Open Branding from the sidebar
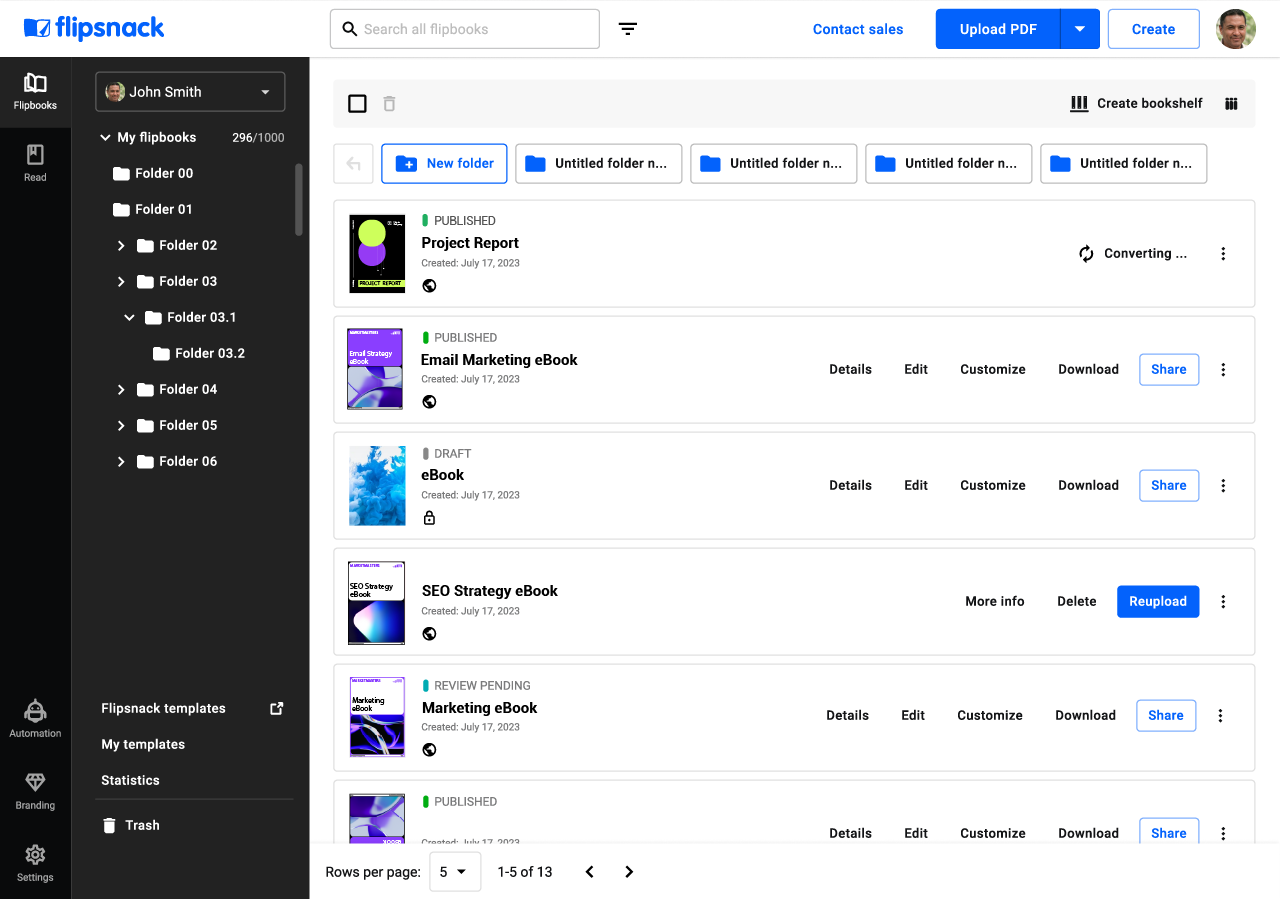This screenshot has height=899, width=1280. tap(35, 790)
